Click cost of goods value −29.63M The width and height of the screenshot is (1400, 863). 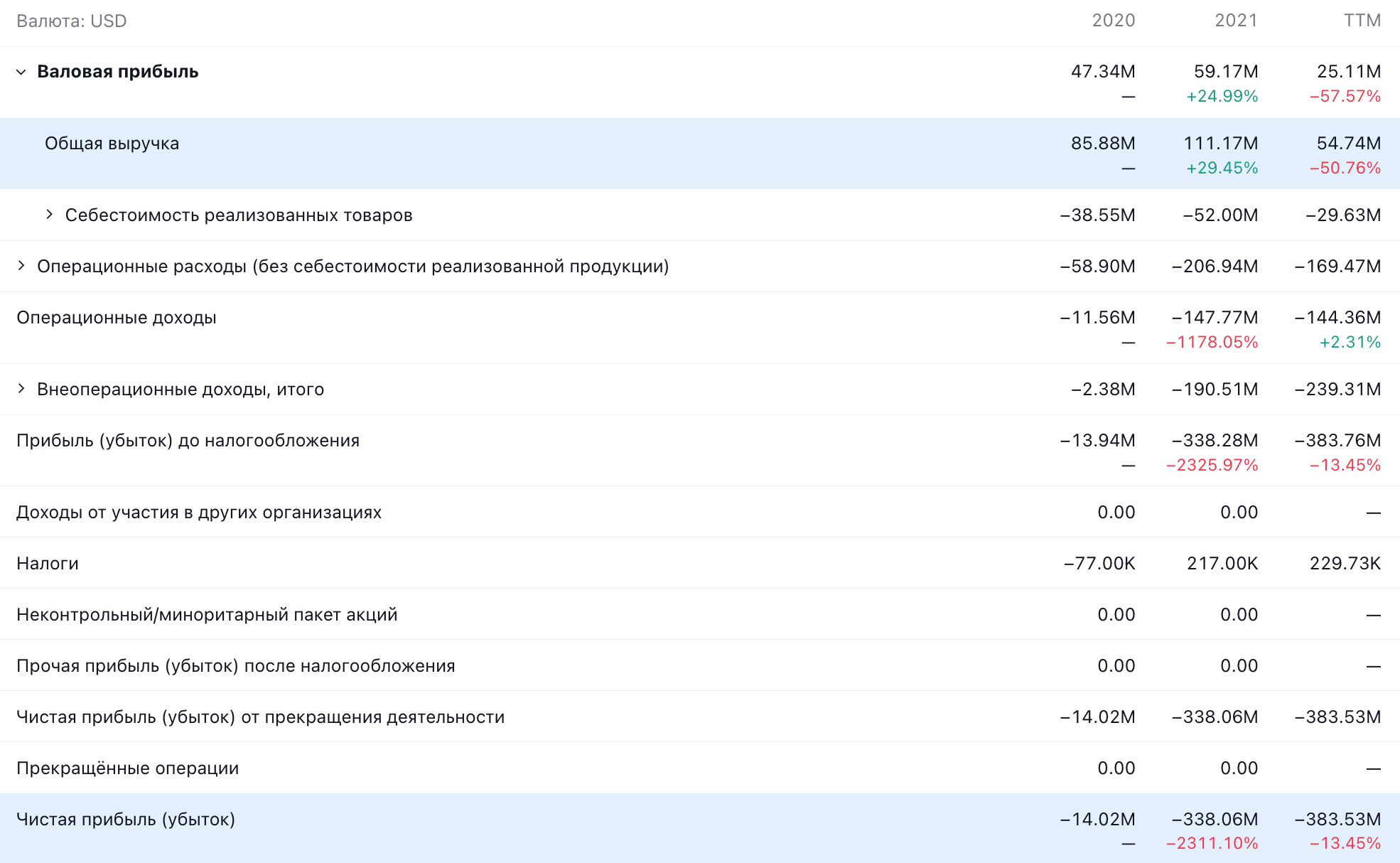click(x=1344, y=215)
